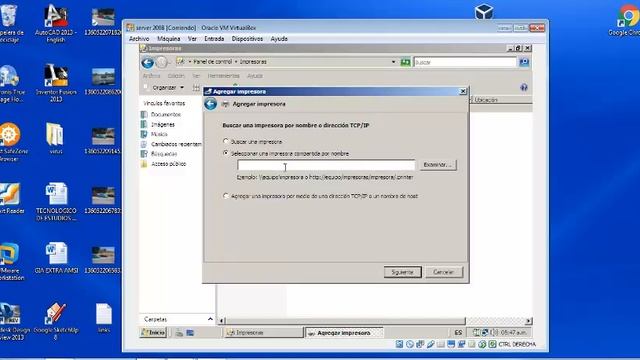Click the horizontal scrollbar left arrow
Screen dimensions: 640x360
click(x=221, y=321)
